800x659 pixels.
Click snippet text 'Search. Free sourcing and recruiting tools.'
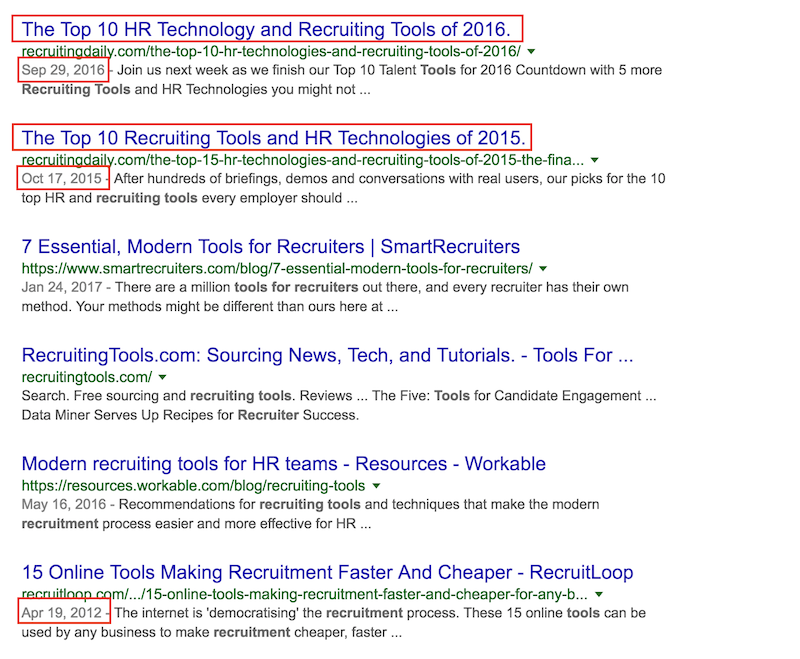click(x=158, y=396)
